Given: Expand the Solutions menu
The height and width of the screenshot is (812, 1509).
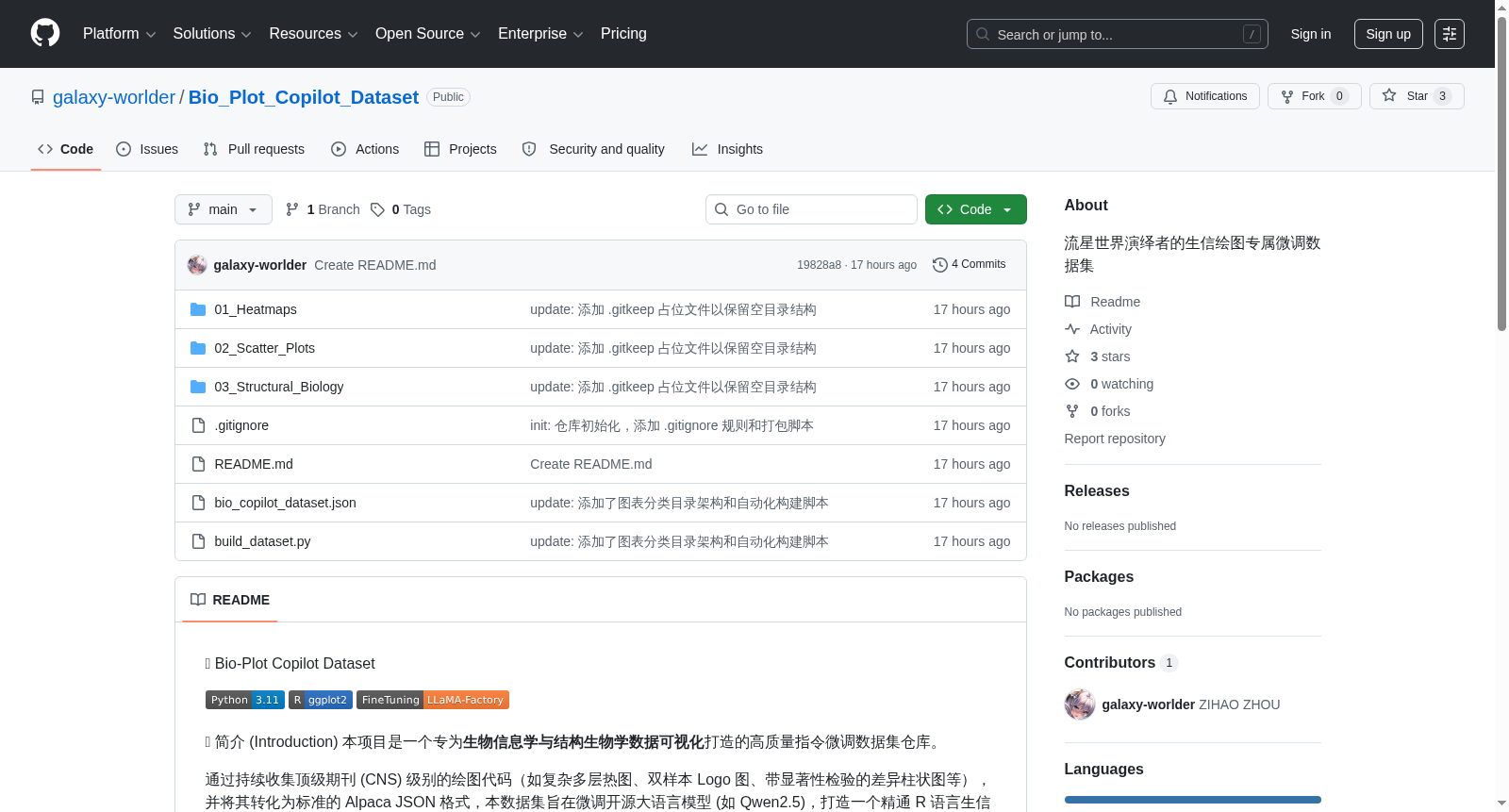Looking at the screenshot, I should click(x=212, y=34).
